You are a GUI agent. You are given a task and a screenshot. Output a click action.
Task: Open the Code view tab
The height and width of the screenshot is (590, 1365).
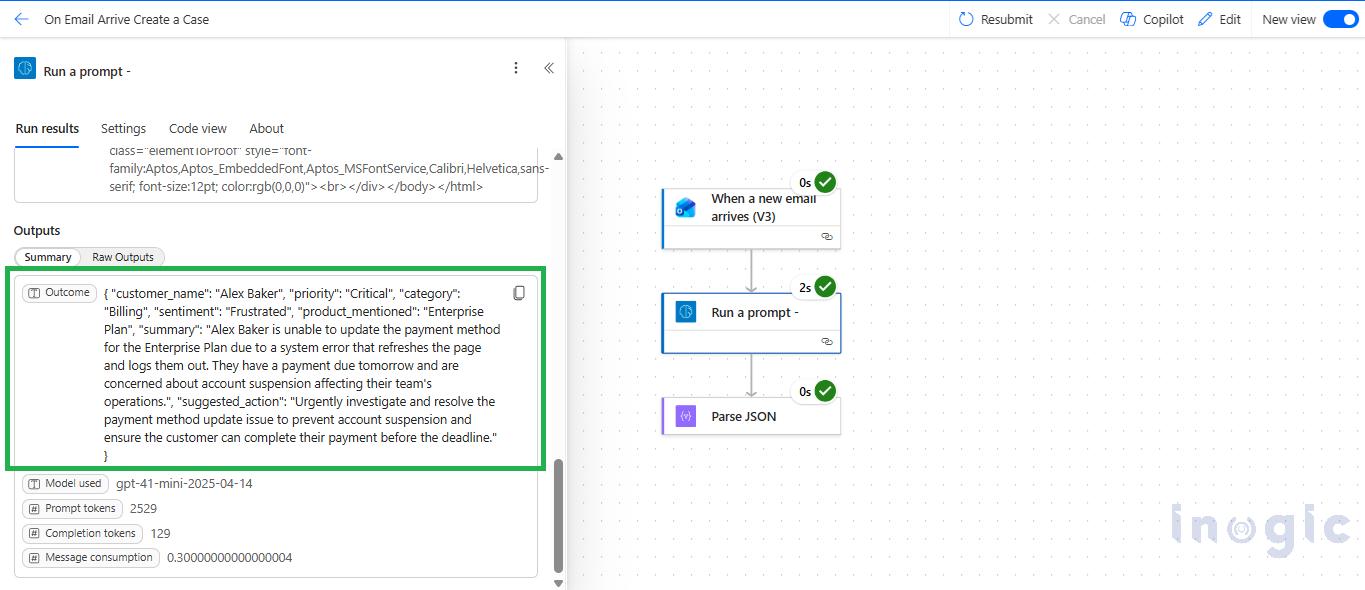tap(197, 128)
